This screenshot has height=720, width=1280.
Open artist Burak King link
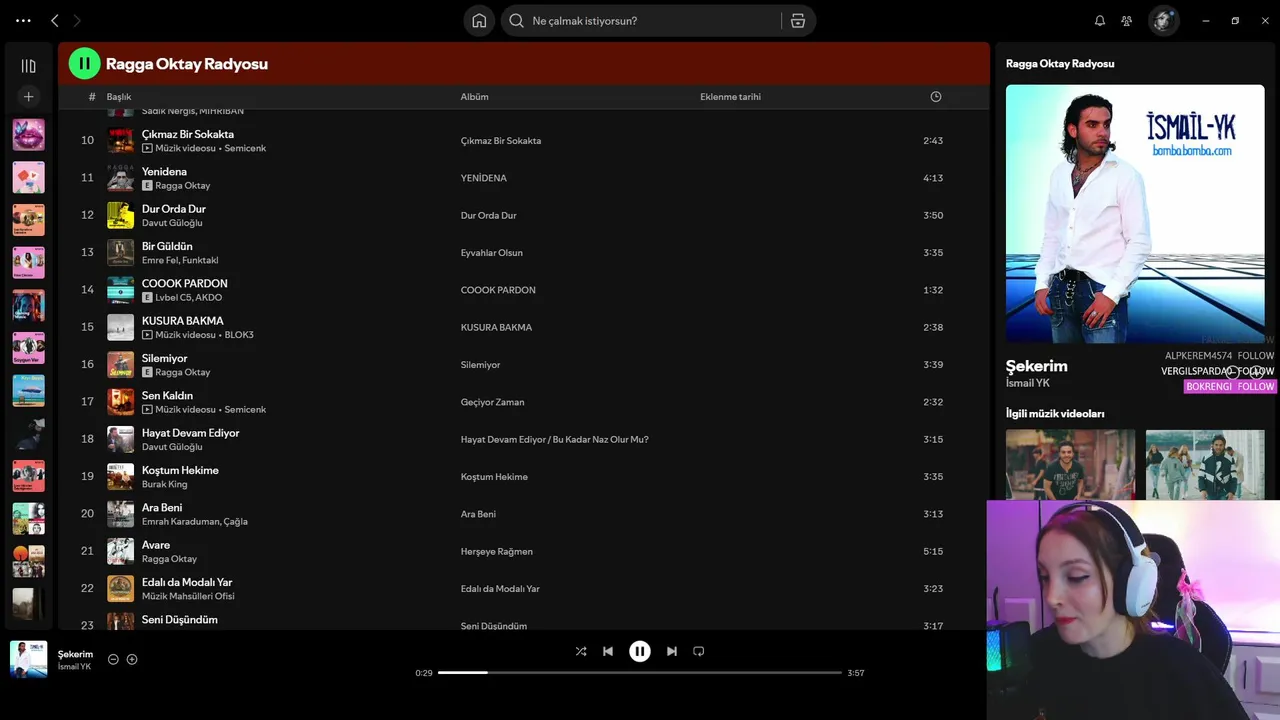[164, 484]
